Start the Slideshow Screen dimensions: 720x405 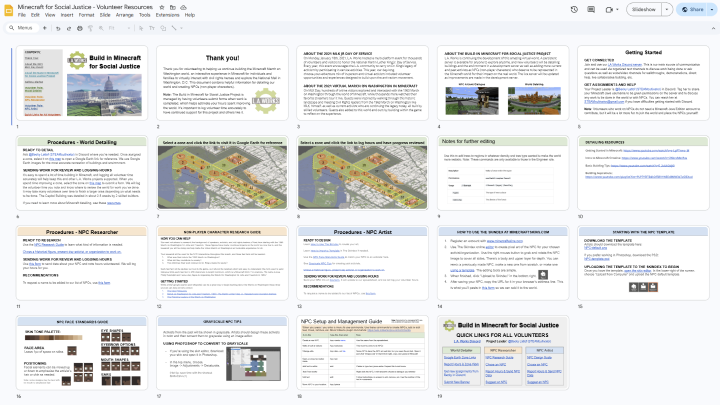(643, 9)
